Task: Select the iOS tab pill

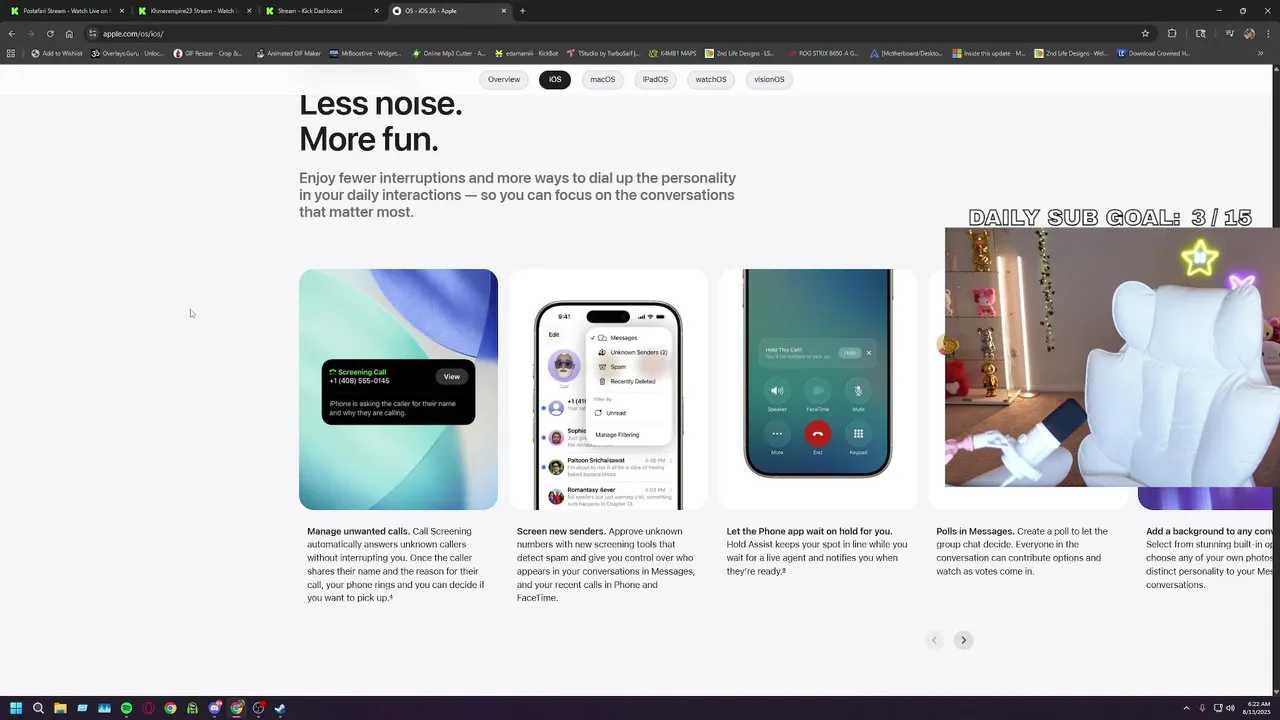Action: (x=555, y=79)
